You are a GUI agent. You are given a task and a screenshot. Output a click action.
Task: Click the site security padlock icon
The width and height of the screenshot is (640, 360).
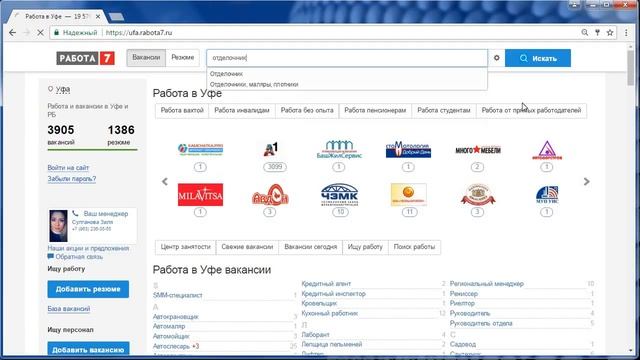pos(56,33)
